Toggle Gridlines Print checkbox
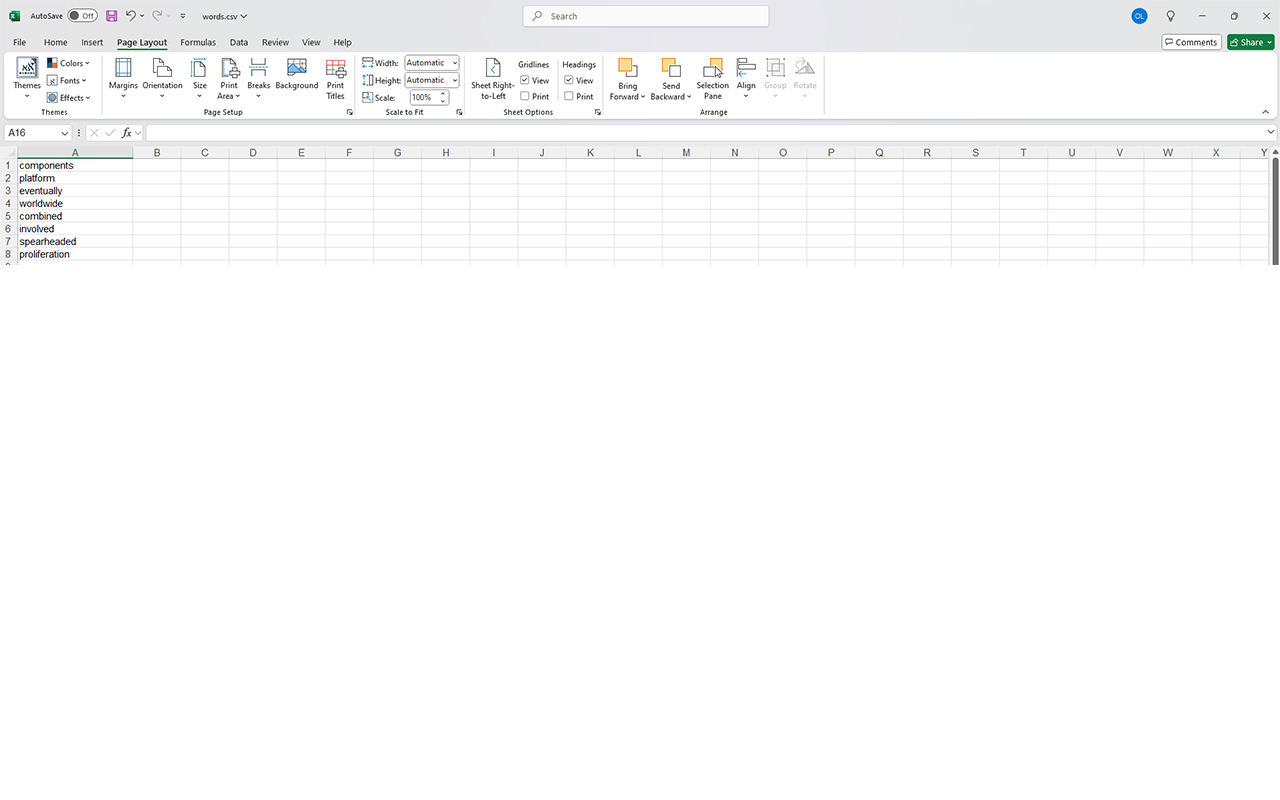Image resolution: width=1280 pixels, height=800 pixels. (525, 96)
